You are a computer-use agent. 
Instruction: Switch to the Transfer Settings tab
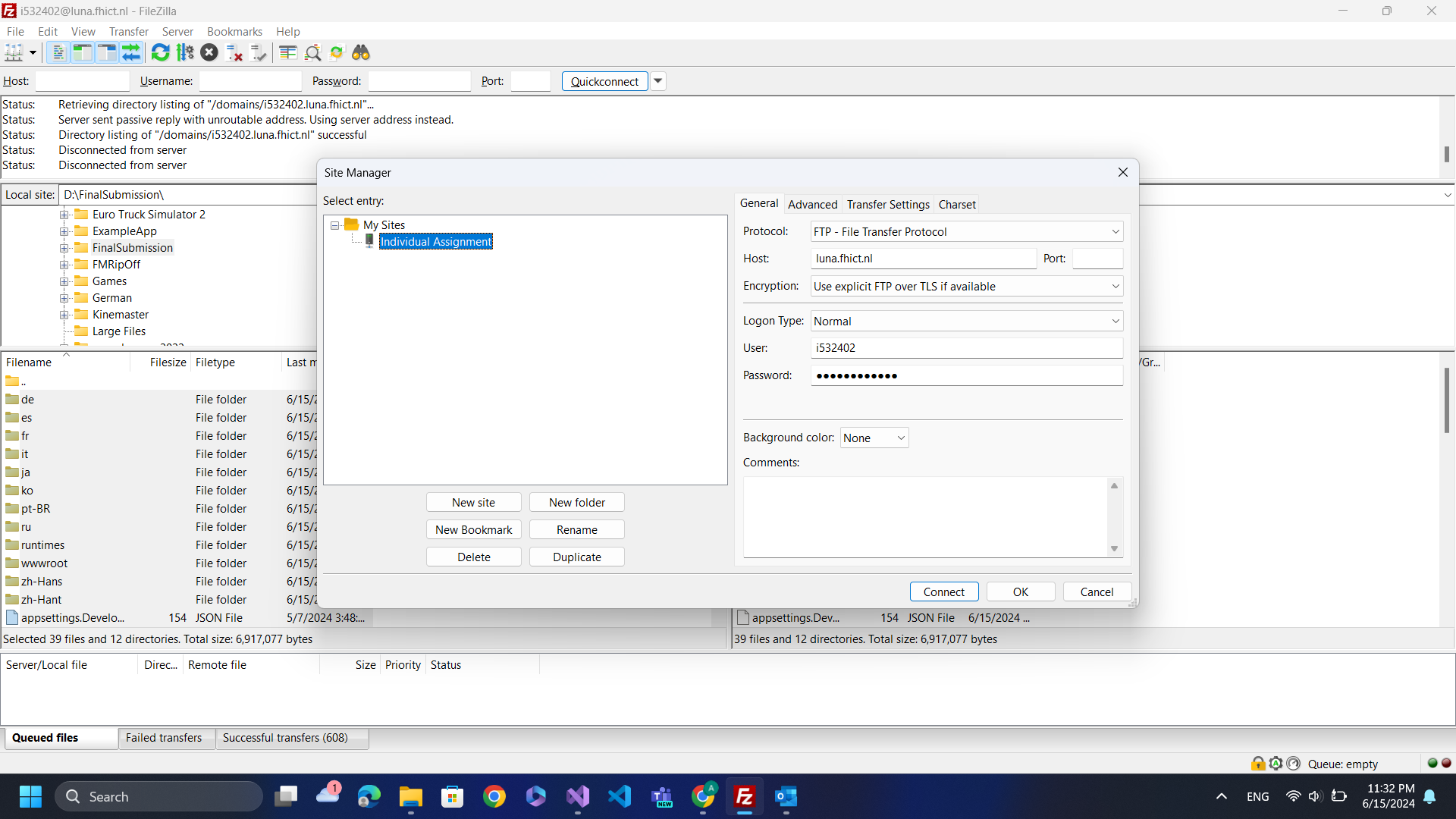click(887, 205)
